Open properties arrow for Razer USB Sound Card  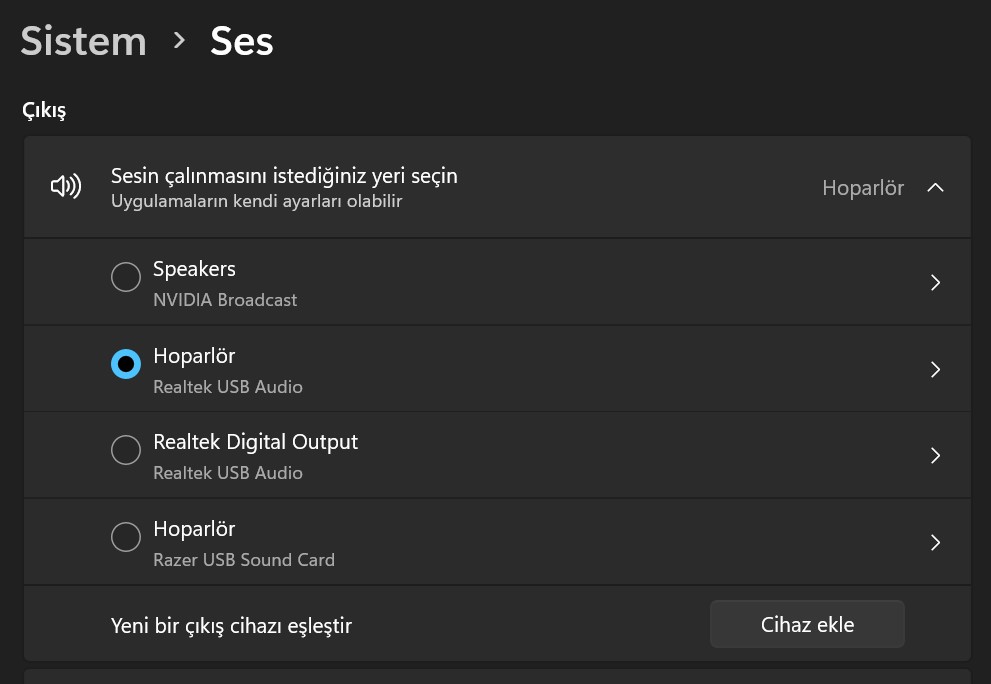[x=935, y=543]
